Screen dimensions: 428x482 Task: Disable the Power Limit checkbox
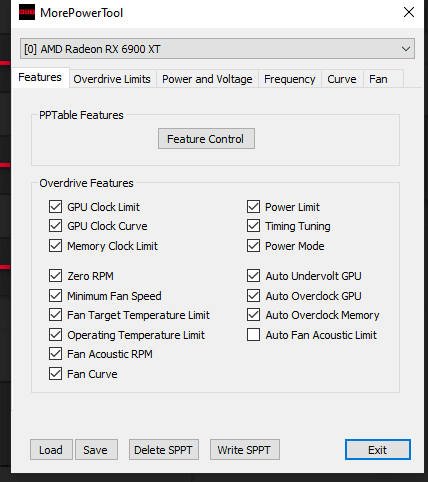[x=253, y=207]
